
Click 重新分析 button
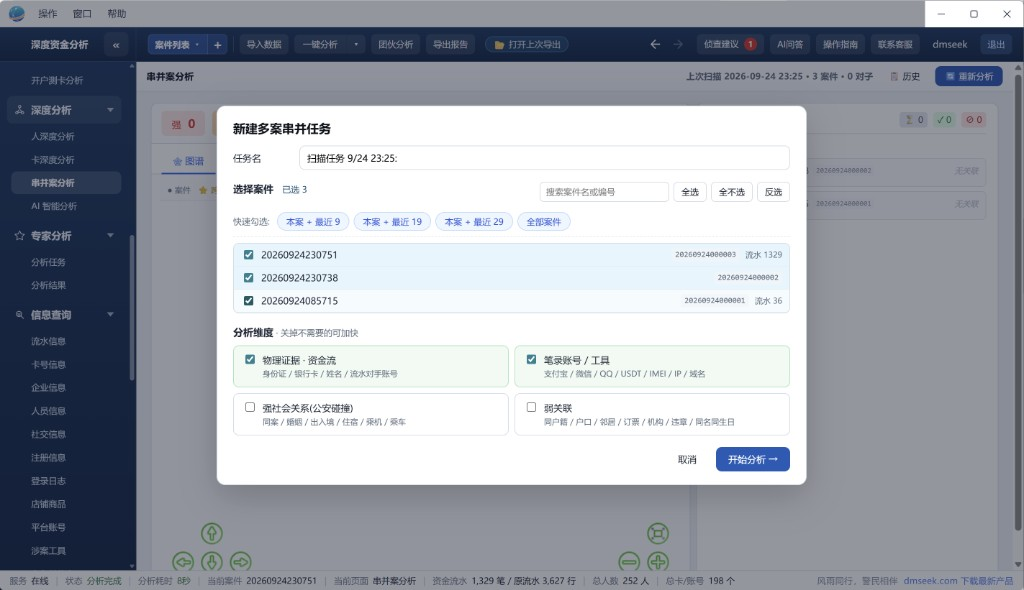[x=968, y=76]
